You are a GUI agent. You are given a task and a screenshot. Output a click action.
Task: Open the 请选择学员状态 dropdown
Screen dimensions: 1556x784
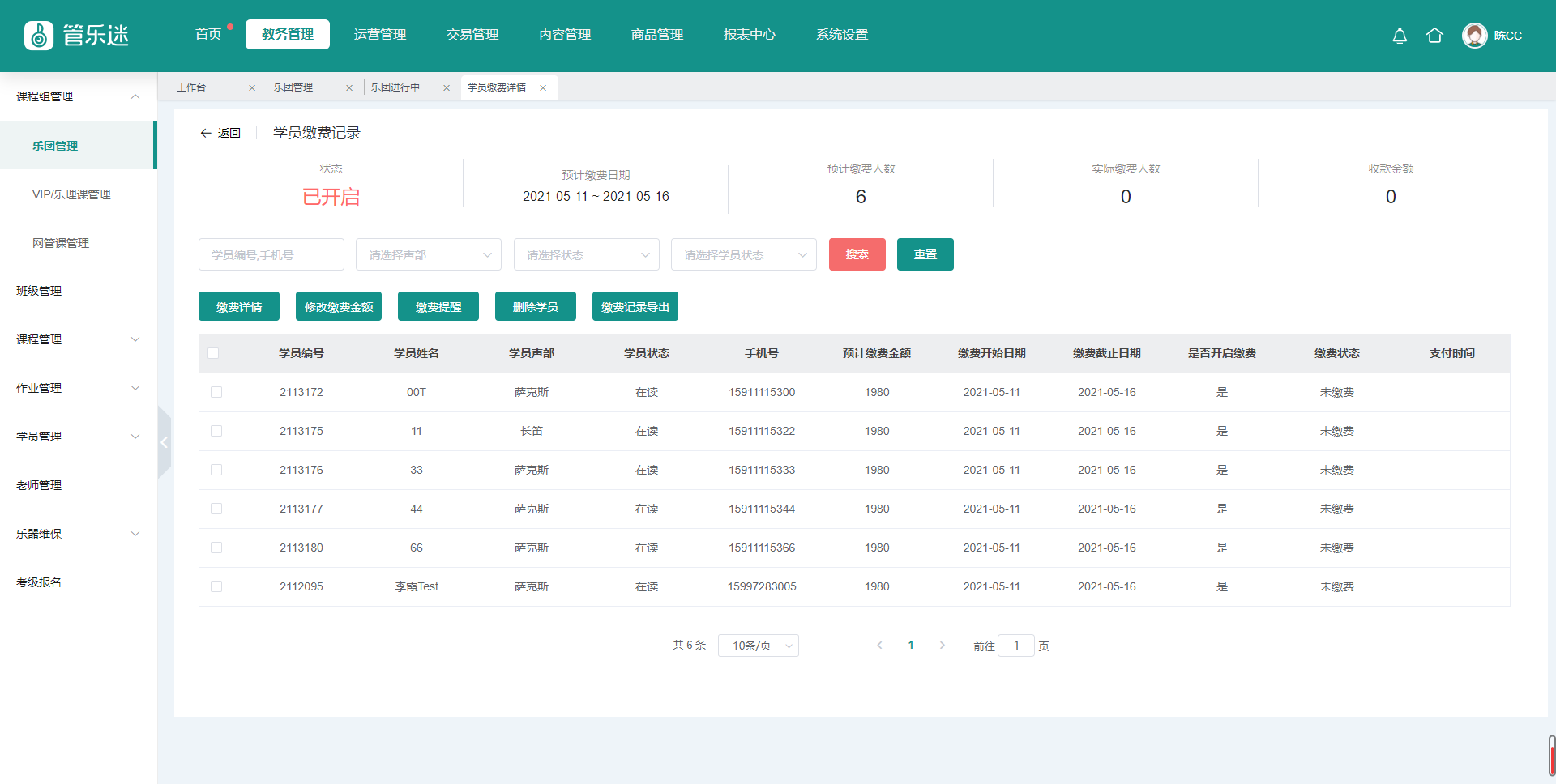pyautogui.click(x=743, y=255)
